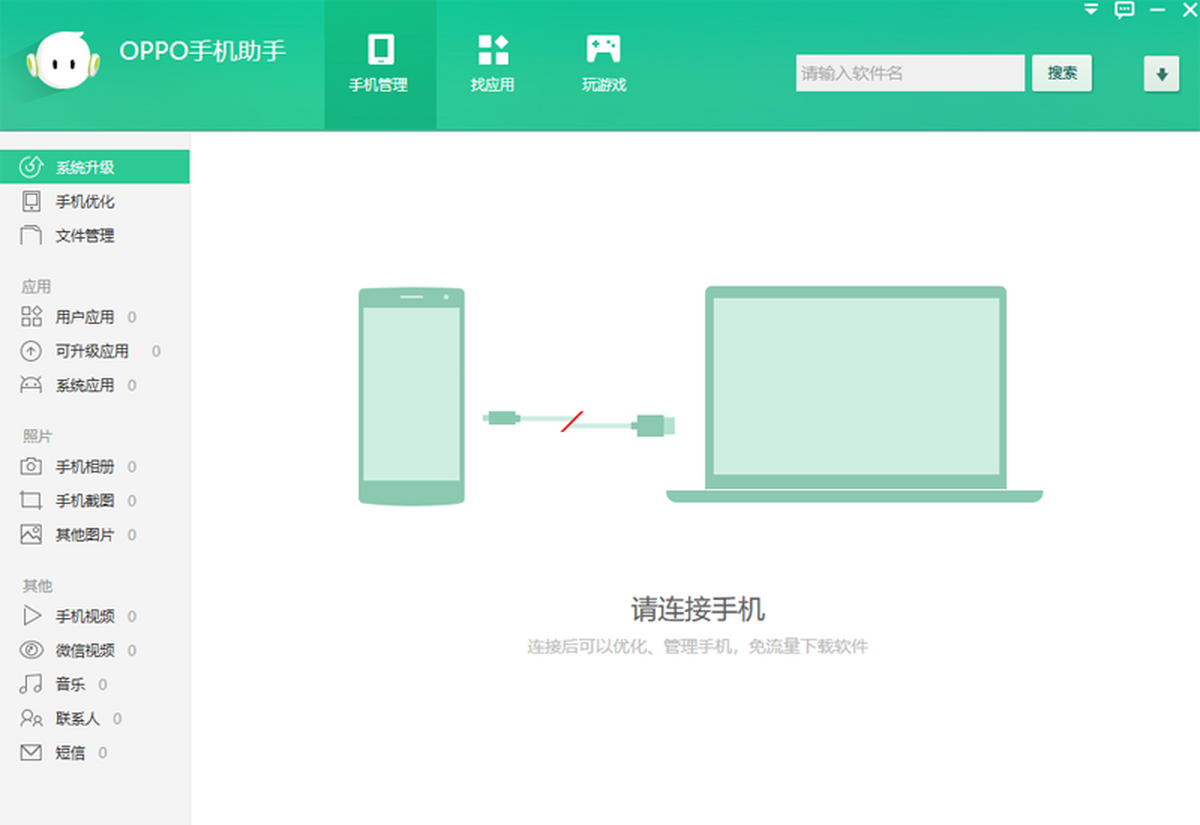
Task: View 手机截图 screenshots
Action: coord(85,501)
